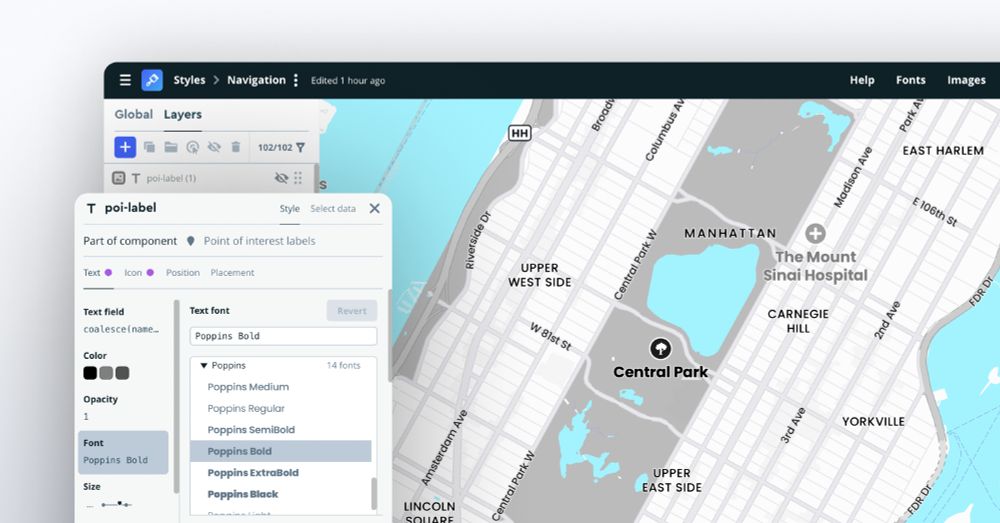The height and width of the screenshot is (523, 1000).
Task: Click the MANHATTAN label on map
Action: tap(730, 233)
